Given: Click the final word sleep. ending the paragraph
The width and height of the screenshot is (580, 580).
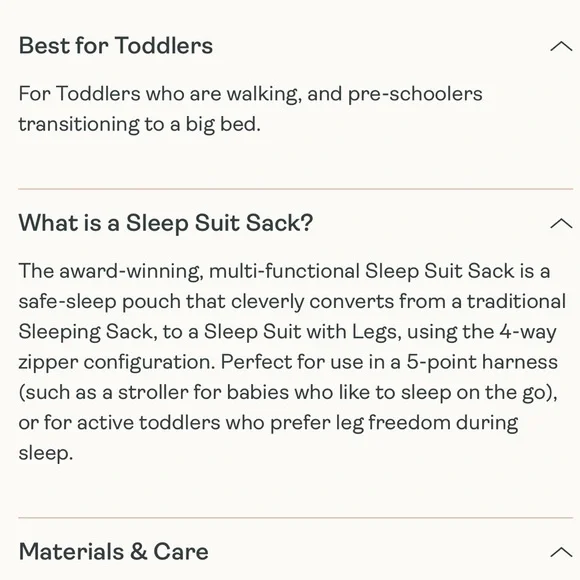Looking at the screenshot, I should tap(46, 453).
